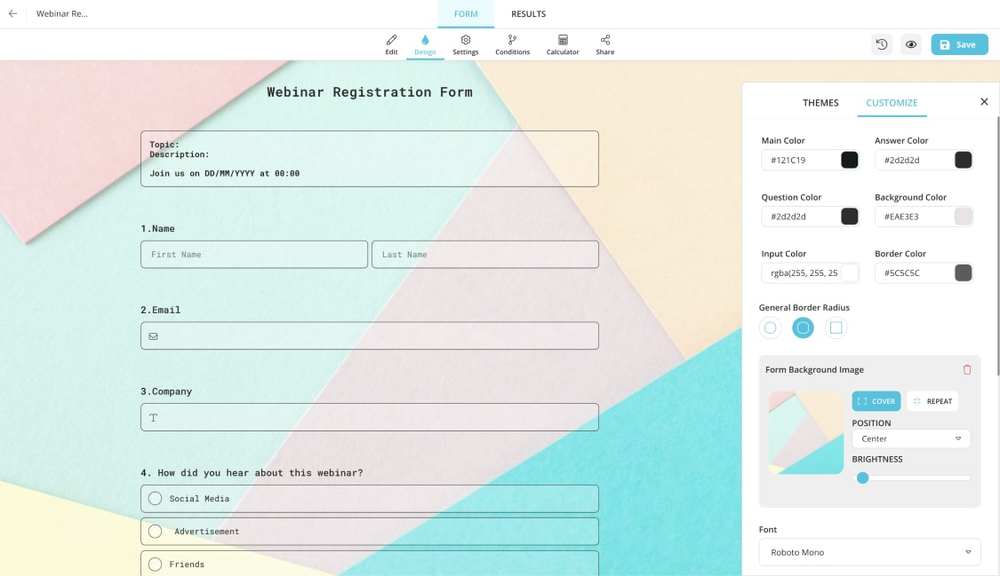The width and height of the screenshot is (1000, 576).
Task: Go back using the arrow icon
Action: [x=13, y=14]
